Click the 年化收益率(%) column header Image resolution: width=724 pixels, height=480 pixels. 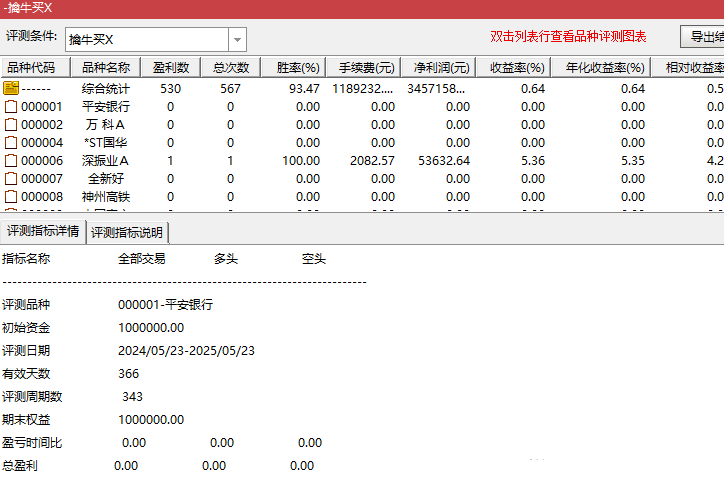(x=605, y=68)
